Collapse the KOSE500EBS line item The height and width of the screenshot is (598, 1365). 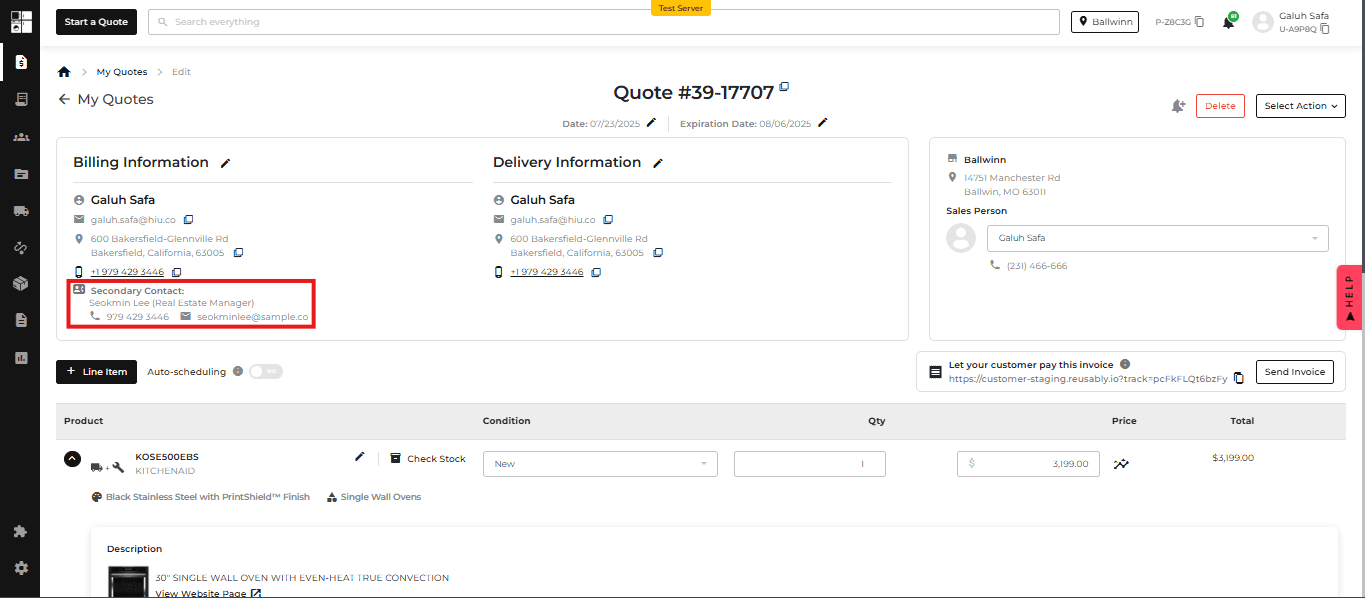pyautogui.click(x=72, y=459)
